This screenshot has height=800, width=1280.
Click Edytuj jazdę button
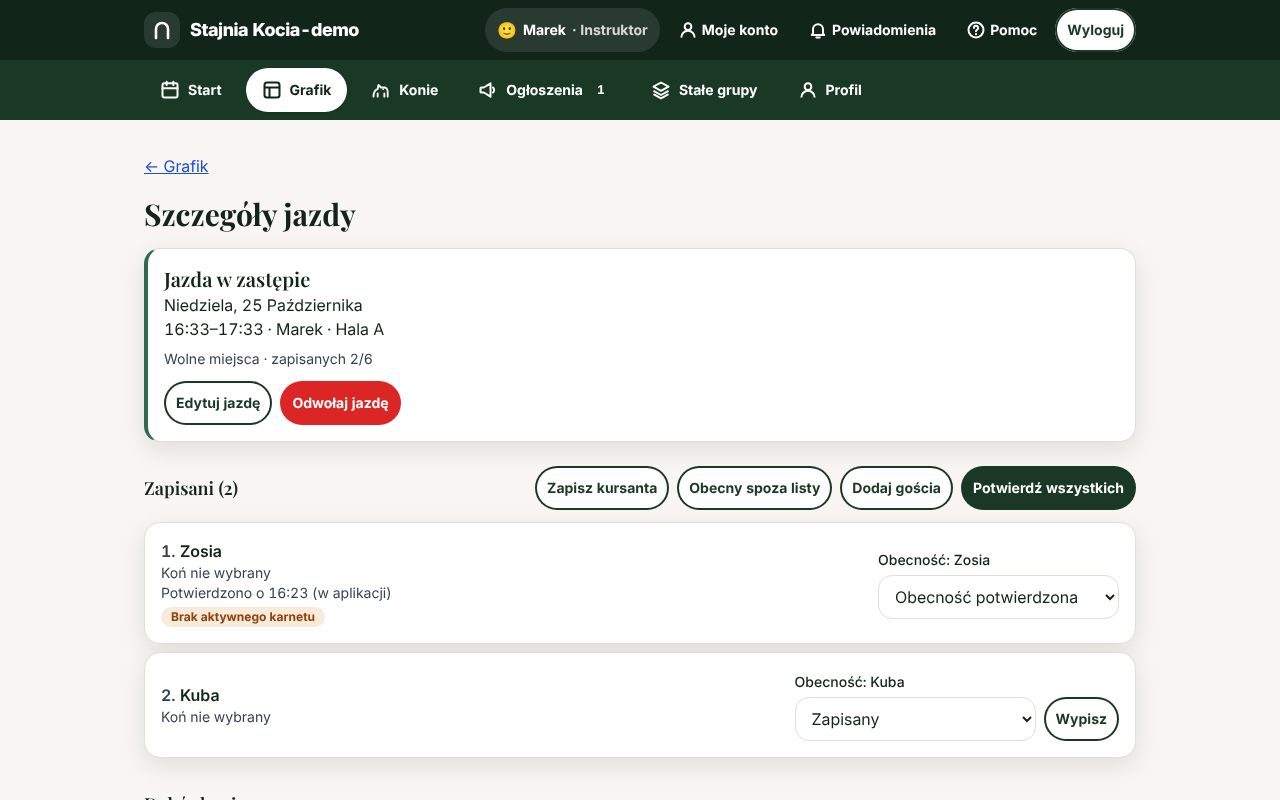click(218, 403)
